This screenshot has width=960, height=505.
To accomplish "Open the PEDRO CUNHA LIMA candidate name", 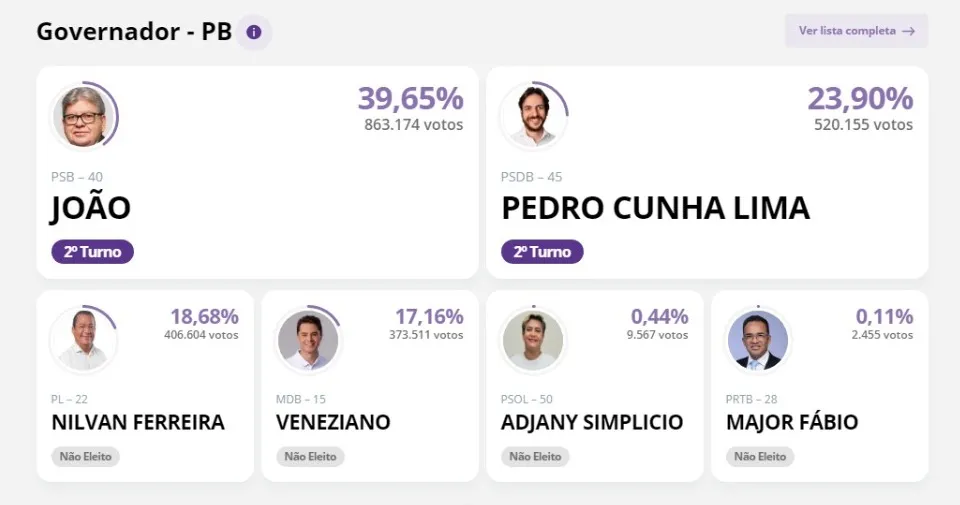I will 655,208.
